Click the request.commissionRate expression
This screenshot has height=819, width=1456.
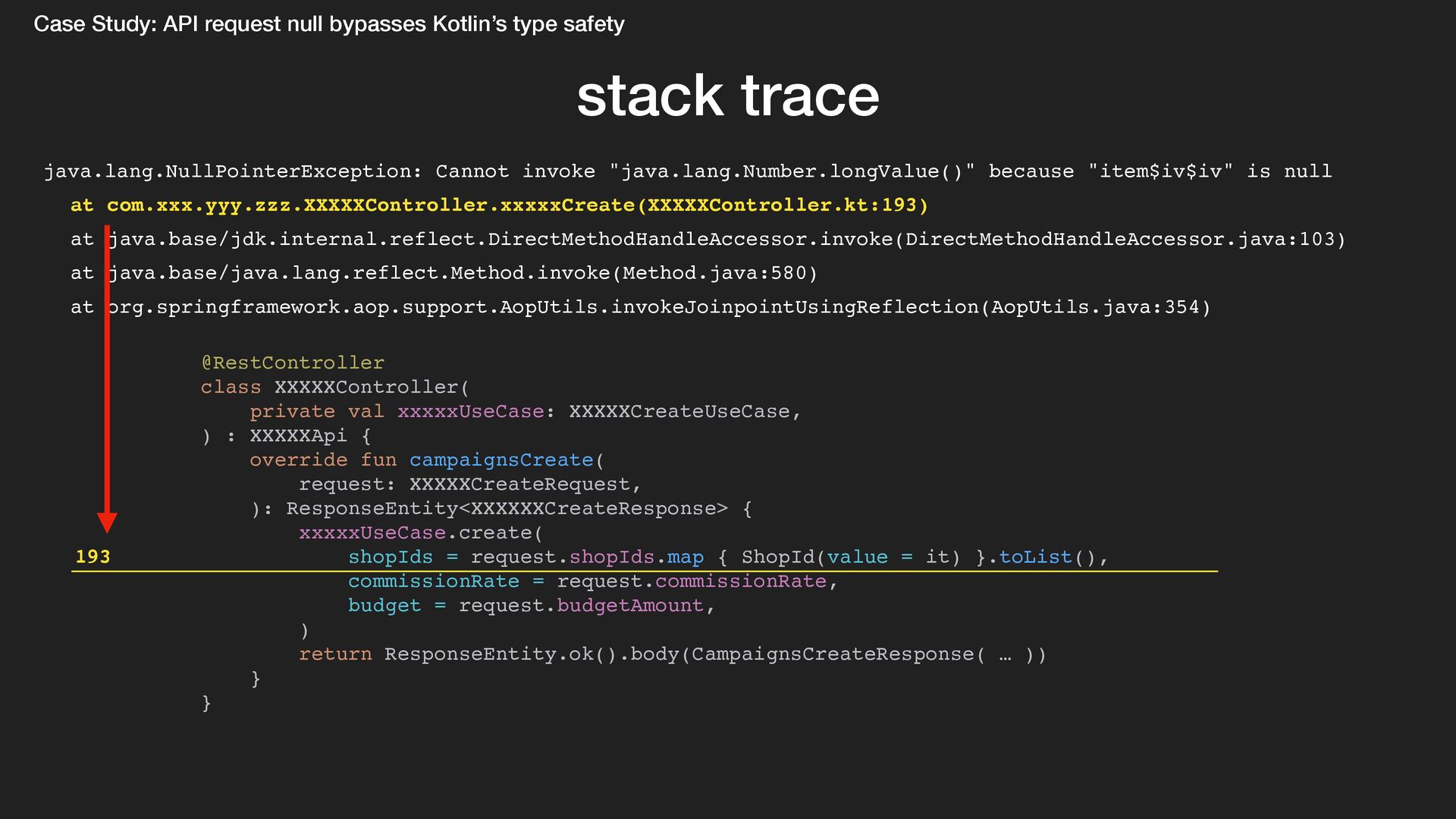(x=691, y=581)
